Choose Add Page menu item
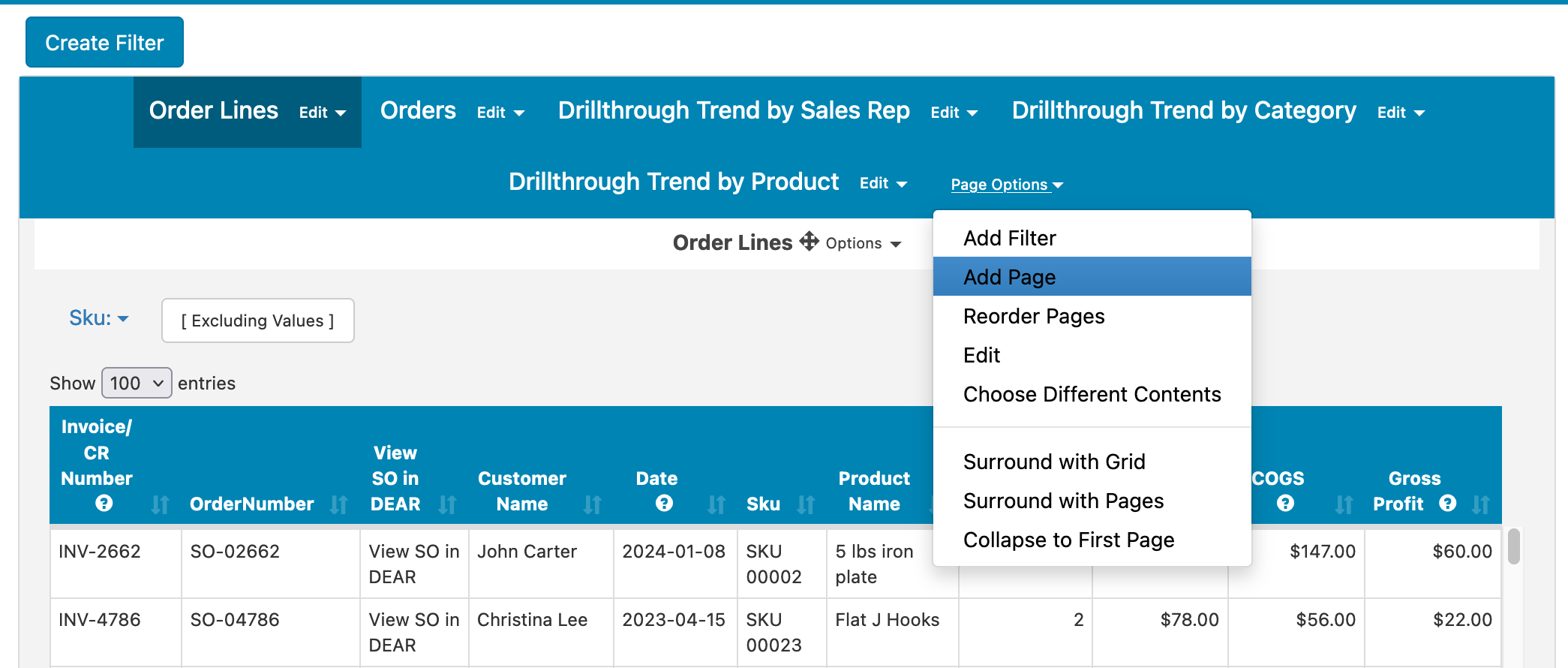 click(x=1092, y=277)
